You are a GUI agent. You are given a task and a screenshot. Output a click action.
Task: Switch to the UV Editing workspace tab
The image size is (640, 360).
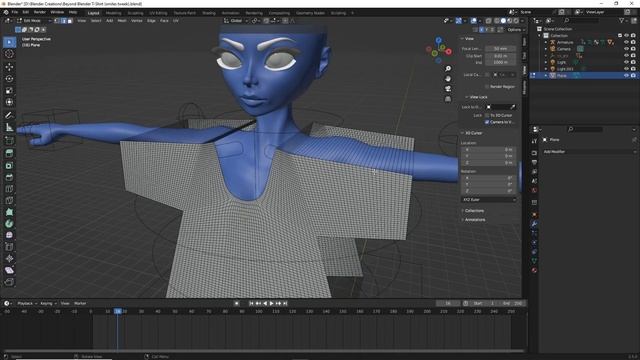158,13
